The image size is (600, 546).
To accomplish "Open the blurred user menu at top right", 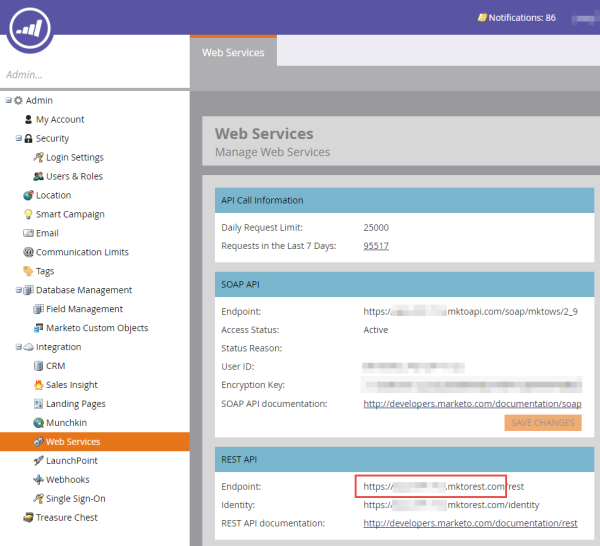I will point(585,18).
